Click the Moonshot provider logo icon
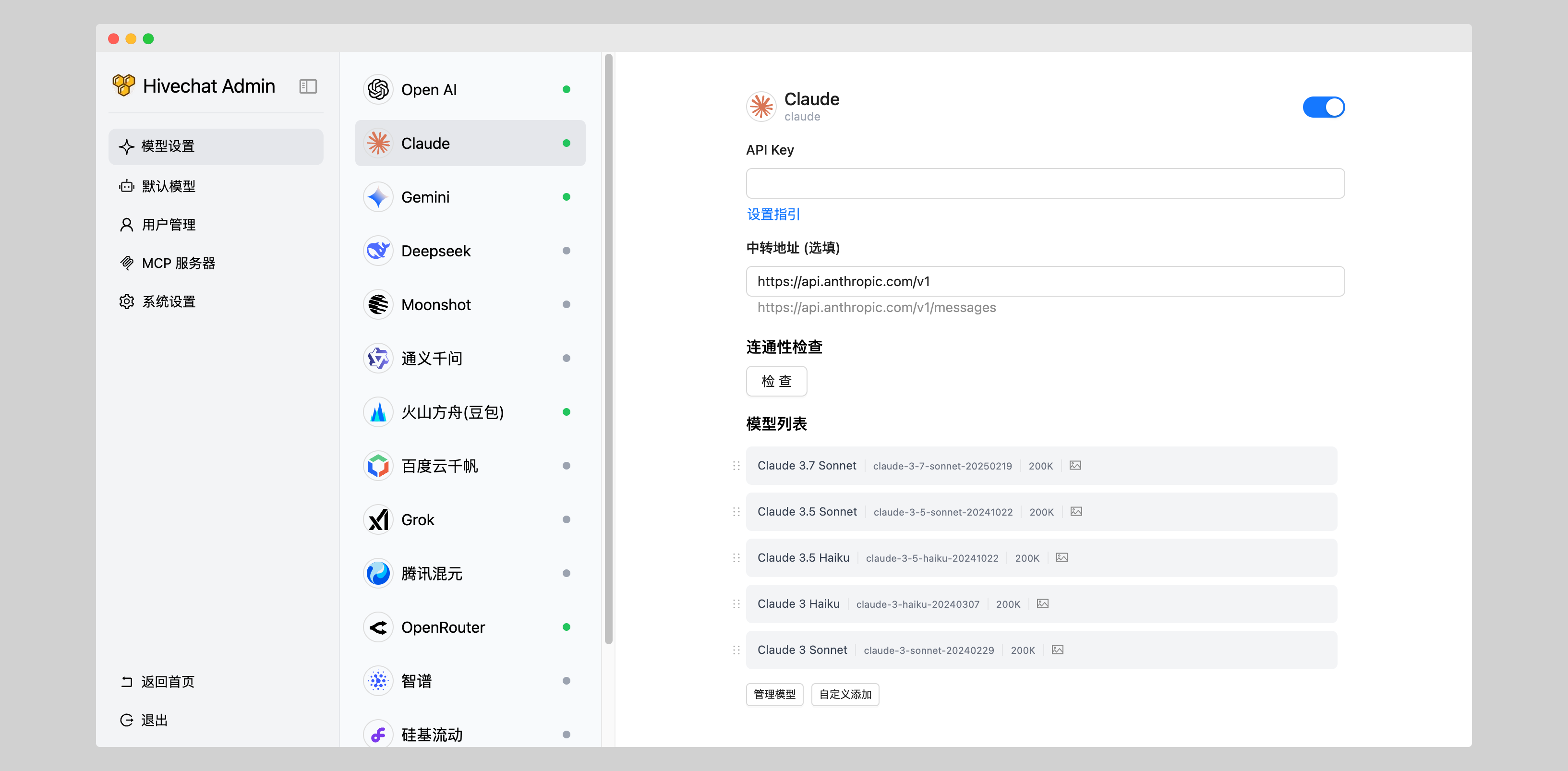This screenshot has width=1568, height=771. click(x=378, y=304)
